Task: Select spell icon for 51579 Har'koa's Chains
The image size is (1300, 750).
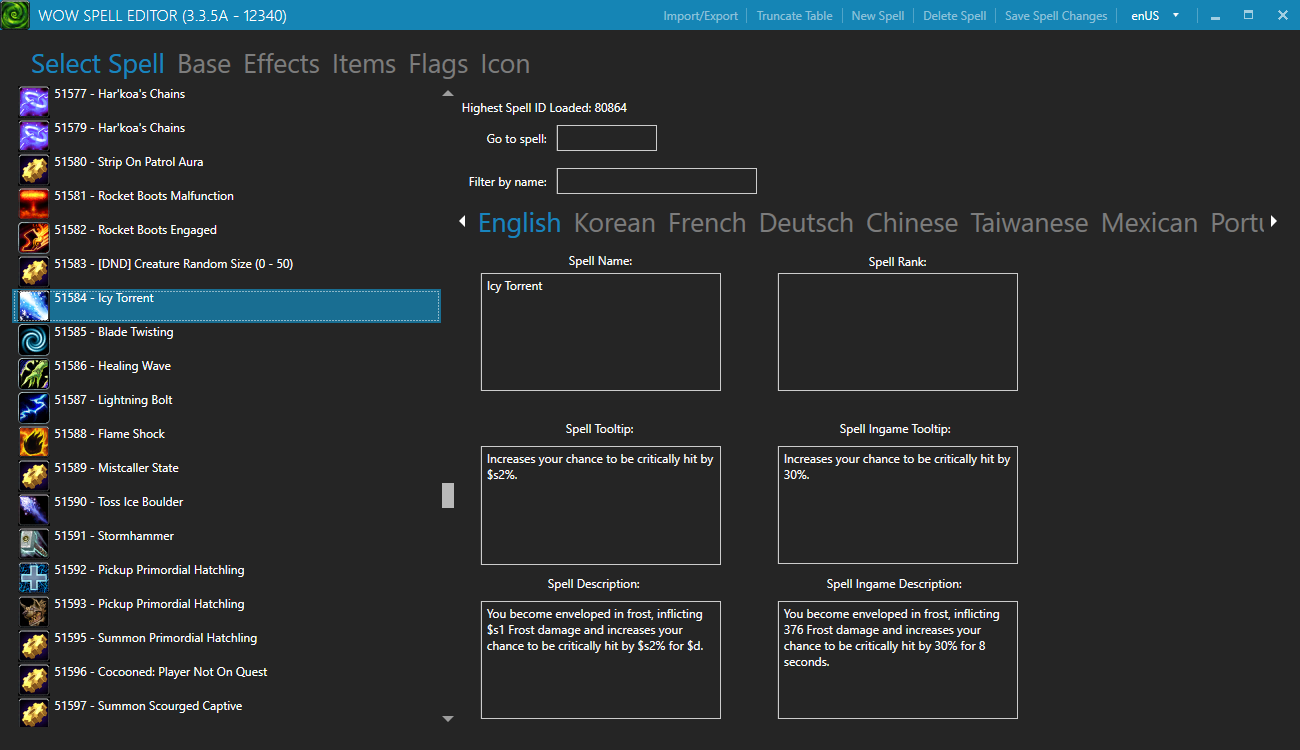Action: click(34, 135)
